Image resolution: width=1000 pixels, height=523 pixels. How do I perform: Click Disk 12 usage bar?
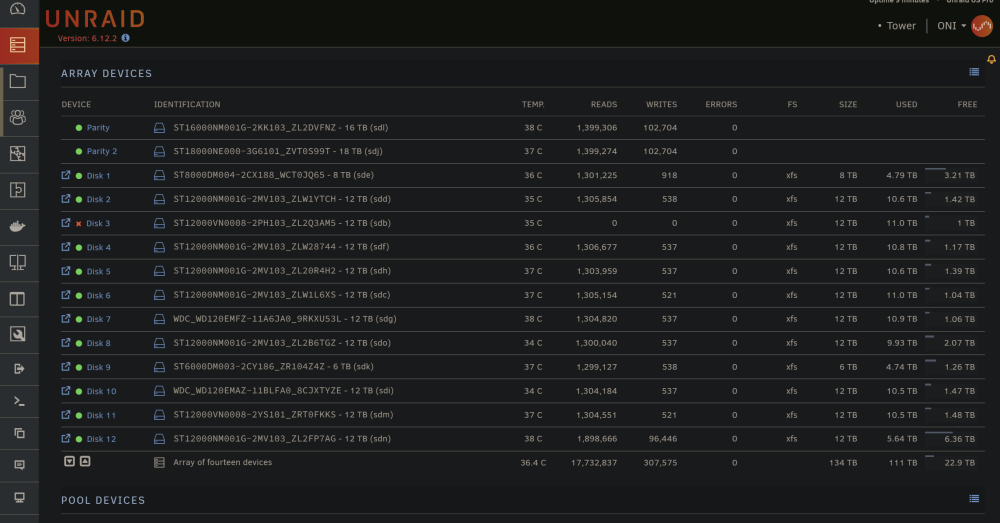pyautogui.click(x=939, y=432)
